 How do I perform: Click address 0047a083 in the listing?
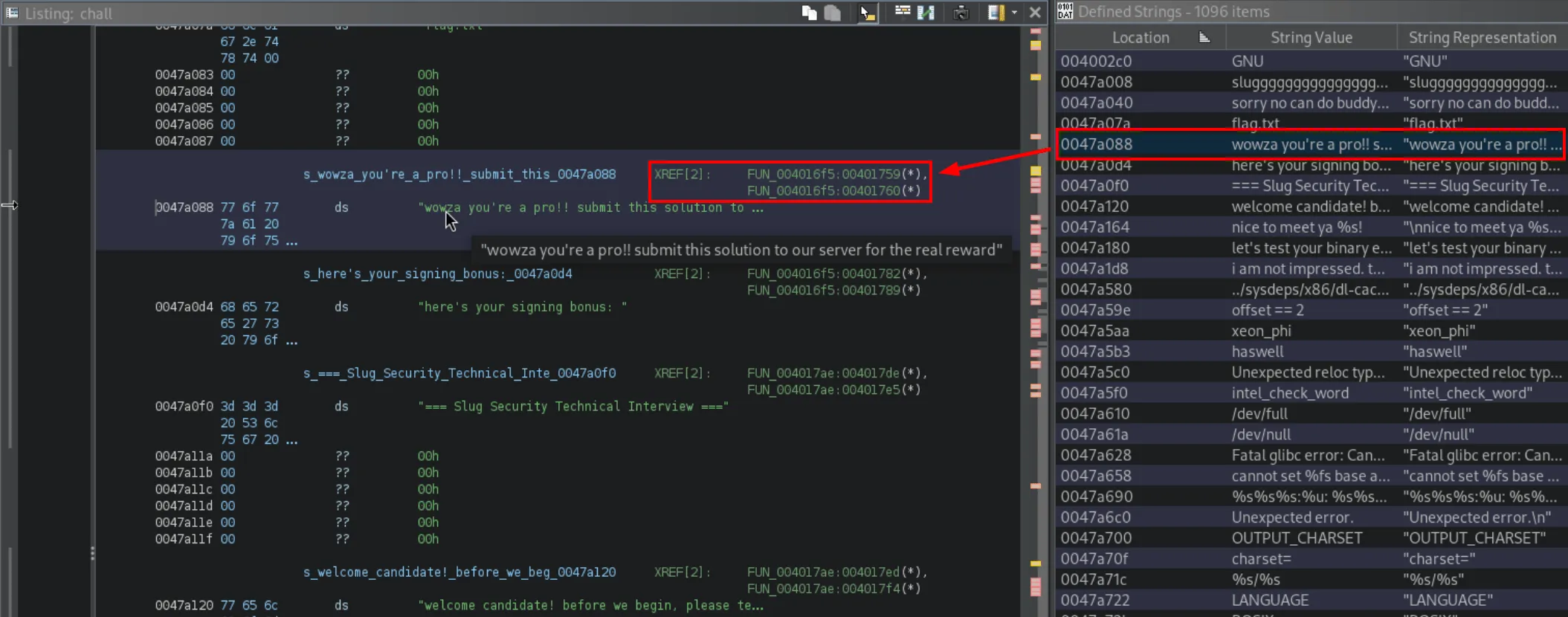click(x=184, y=75)
